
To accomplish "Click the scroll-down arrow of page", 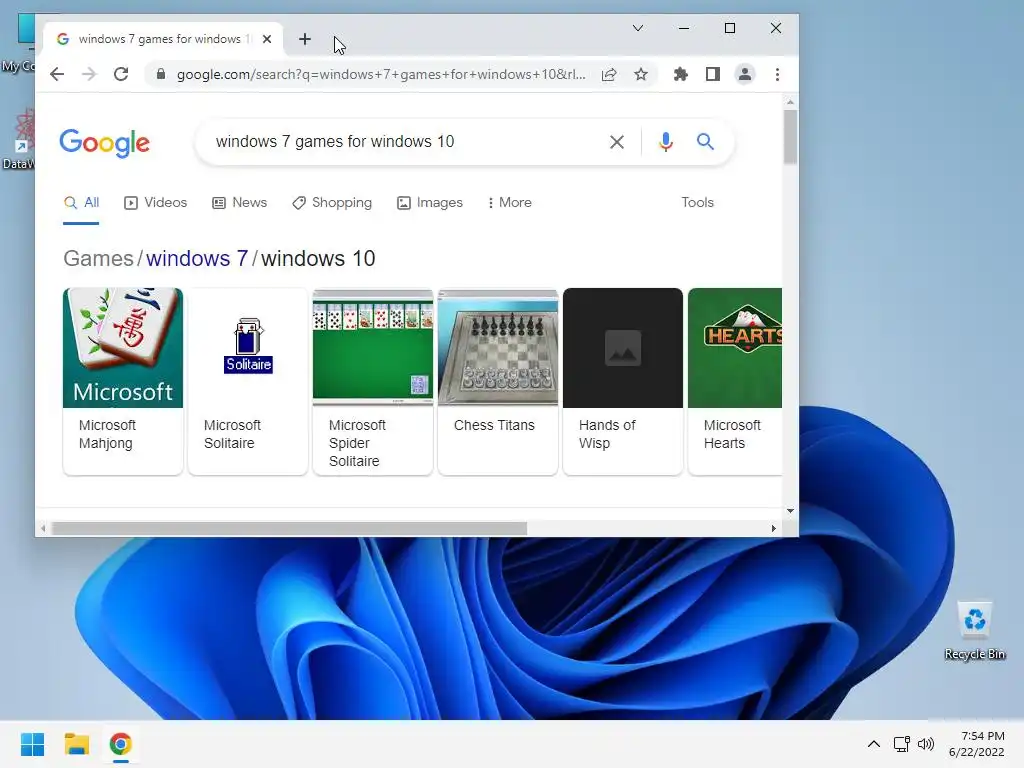I will pos(790,511).
